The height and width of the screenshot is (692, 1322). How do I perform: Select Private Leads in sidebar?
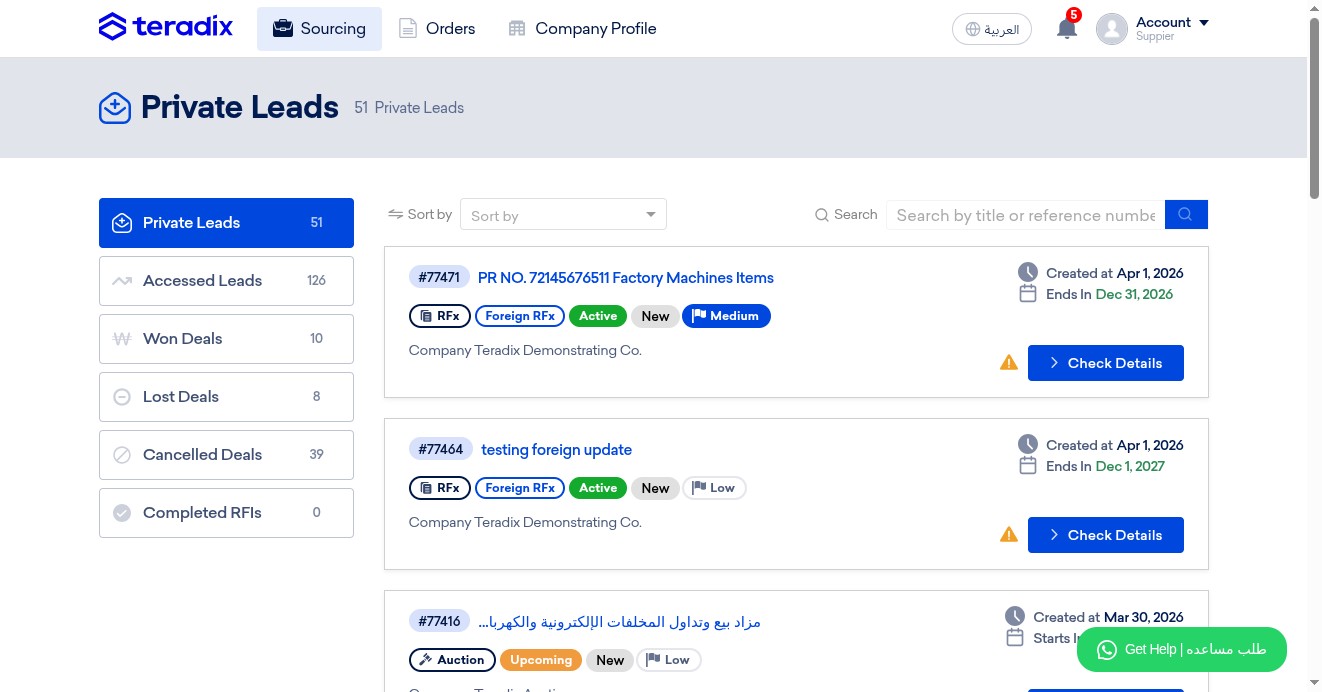point(226,223)
